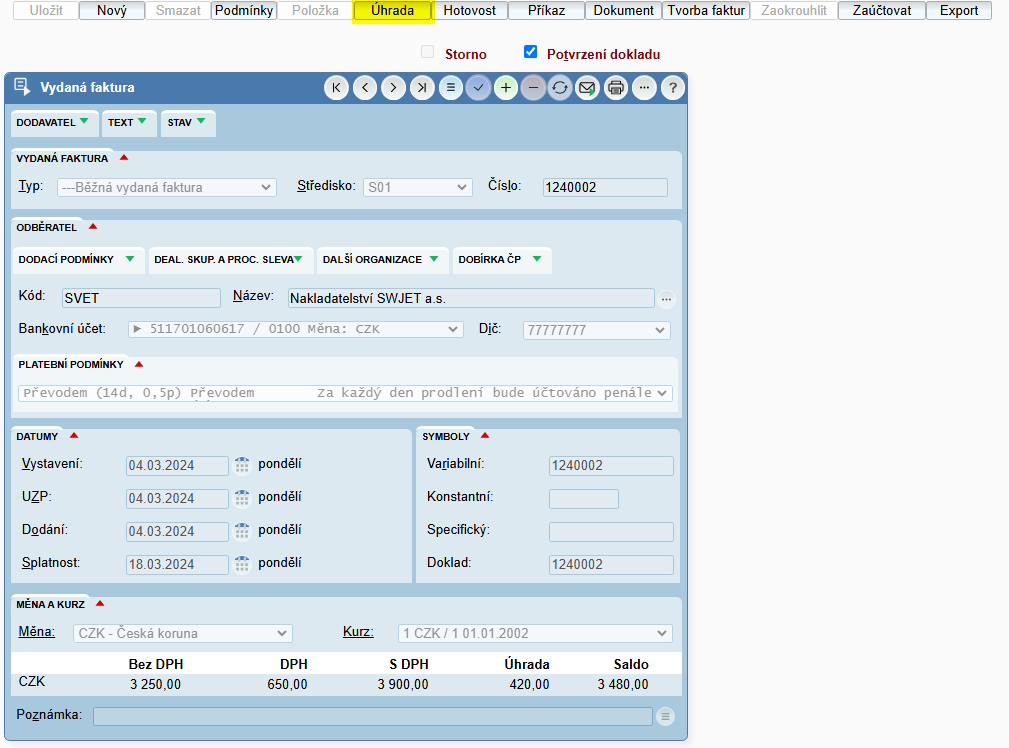Screen dimensions: 1009x748
Task: Open payment terms Převodem dropdown
Action: click(345, 393)
